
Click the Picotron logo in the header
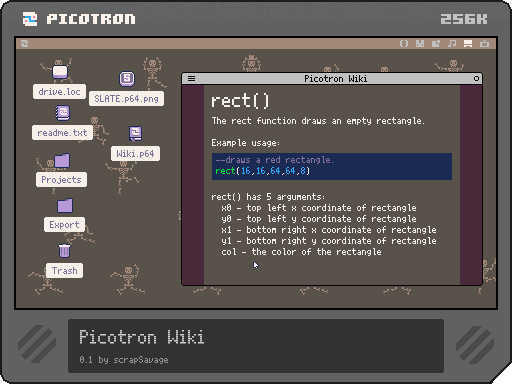79,19
